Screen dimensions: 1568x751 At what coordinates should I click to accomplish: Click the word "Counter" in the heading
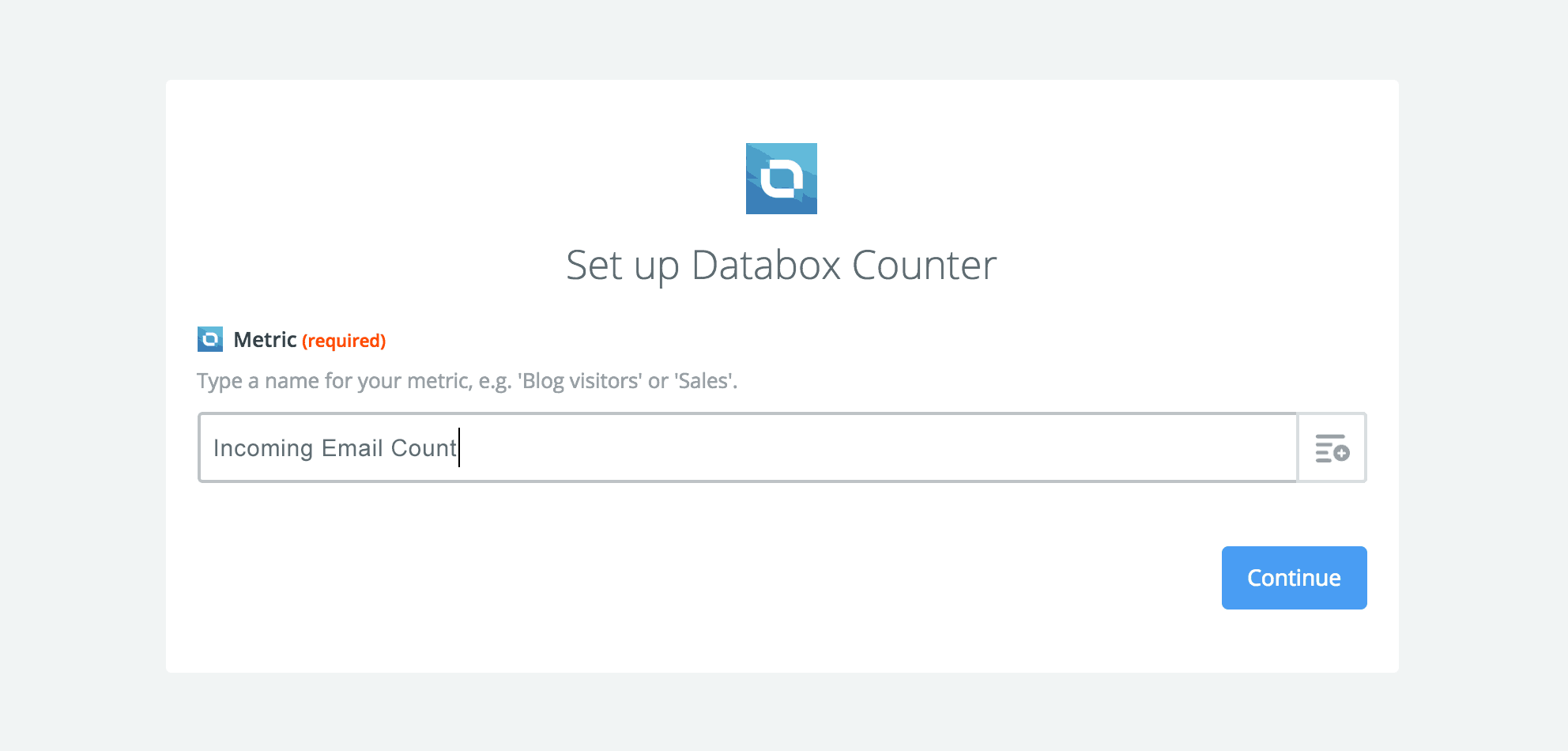[x=924, y=266]
